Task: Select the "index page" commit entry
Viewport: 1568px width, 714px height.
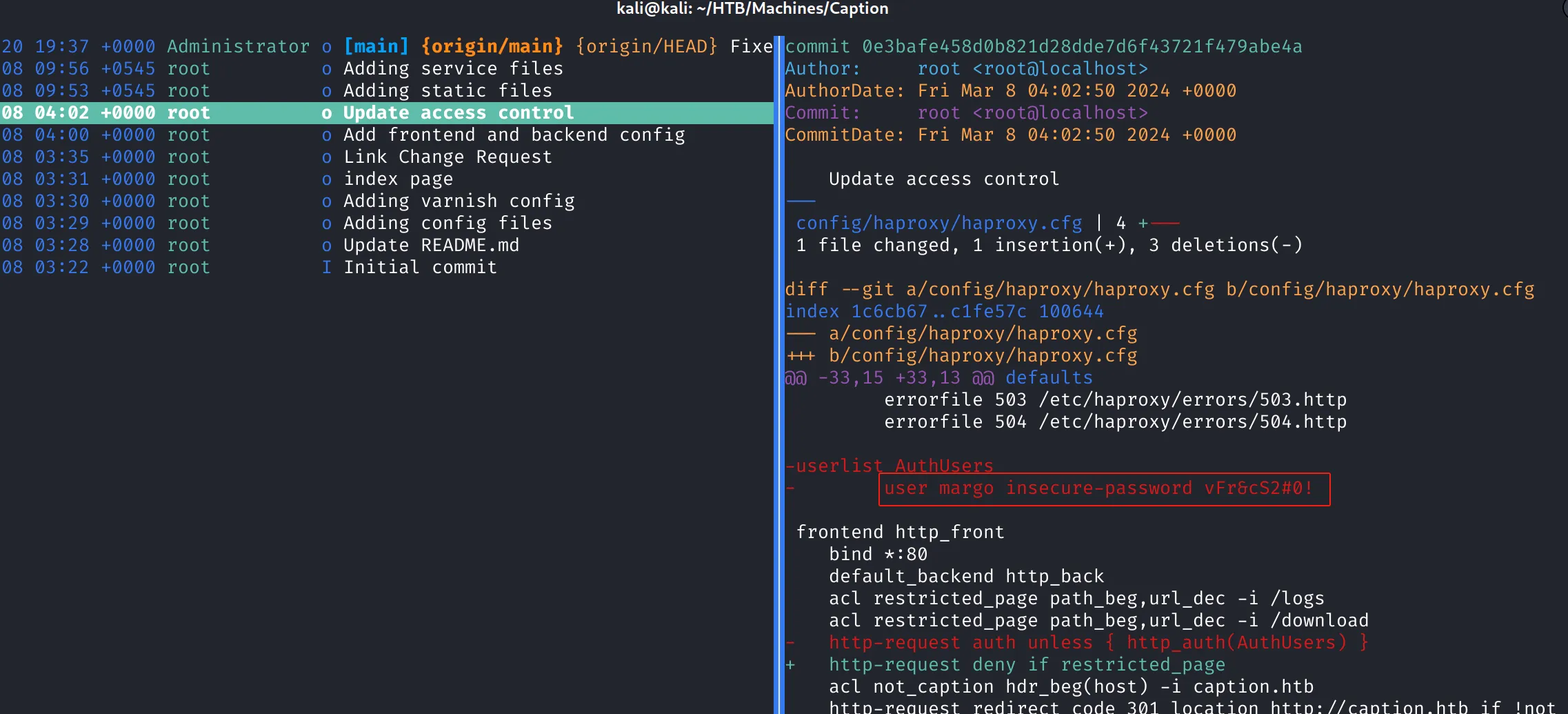Action: (386, 179)
